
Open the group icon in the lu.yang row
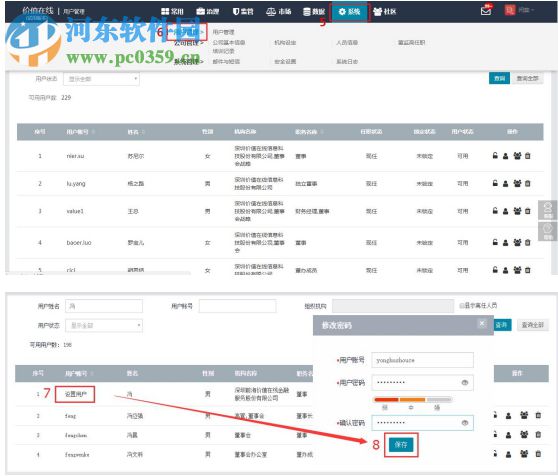pos(517,183)
